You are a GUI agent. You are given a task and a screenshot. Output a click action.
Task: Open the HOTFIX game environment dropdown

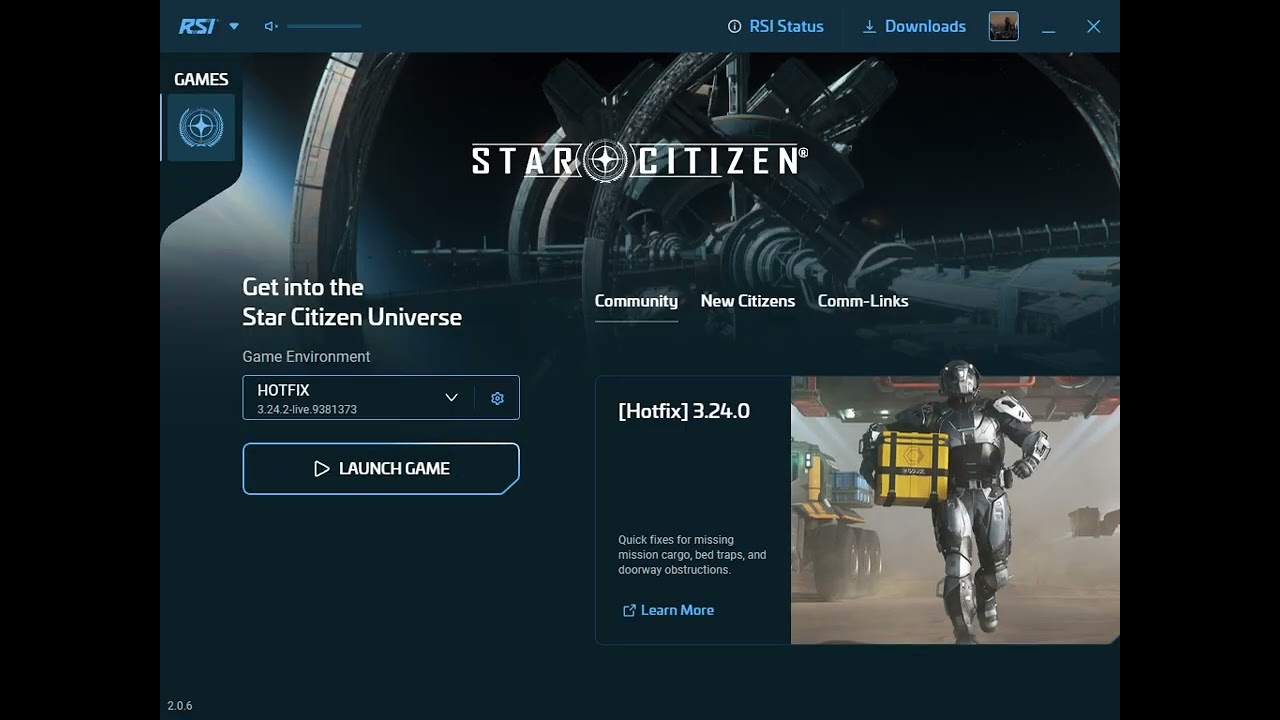click(x=359, y=398)
